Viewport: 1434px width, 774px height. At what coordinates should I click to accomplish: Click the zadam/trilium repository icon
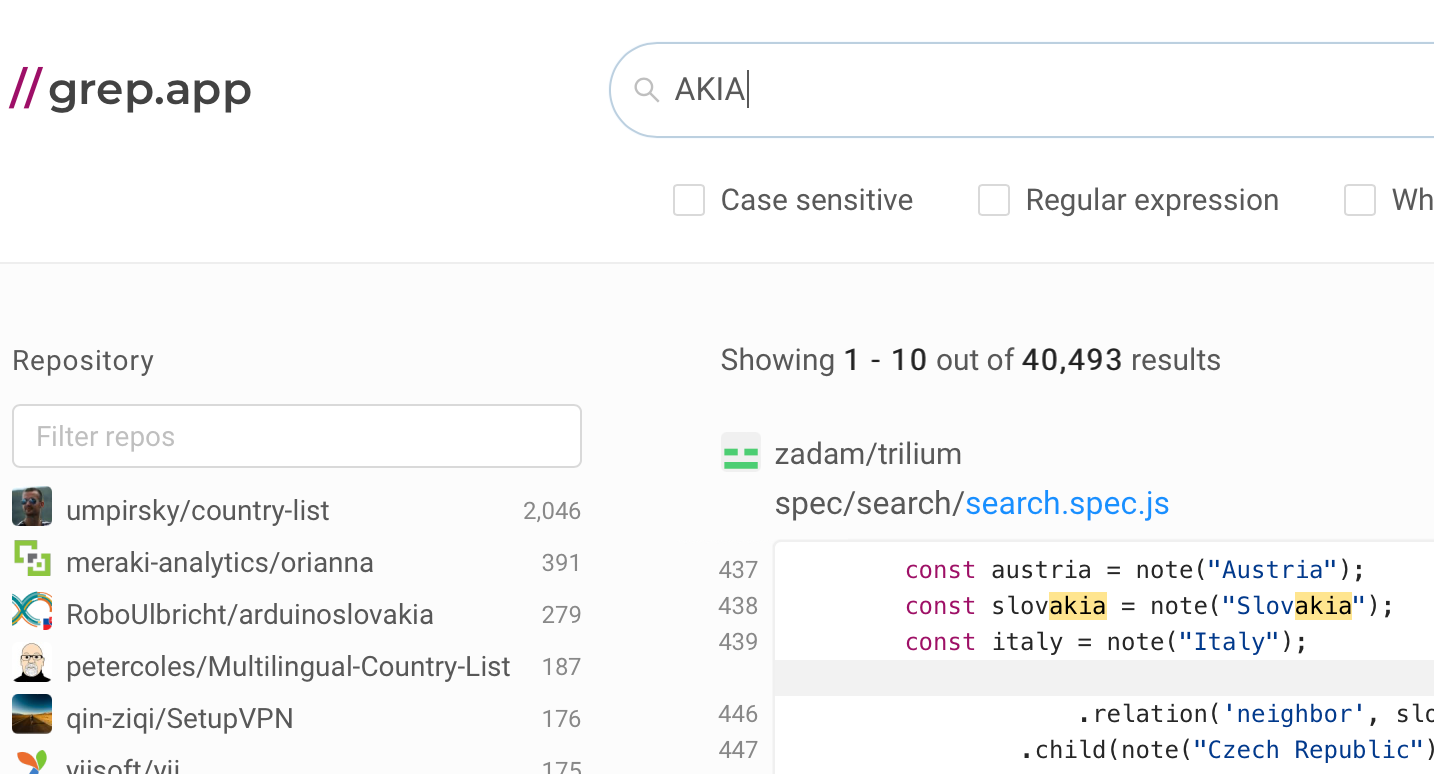741,453
